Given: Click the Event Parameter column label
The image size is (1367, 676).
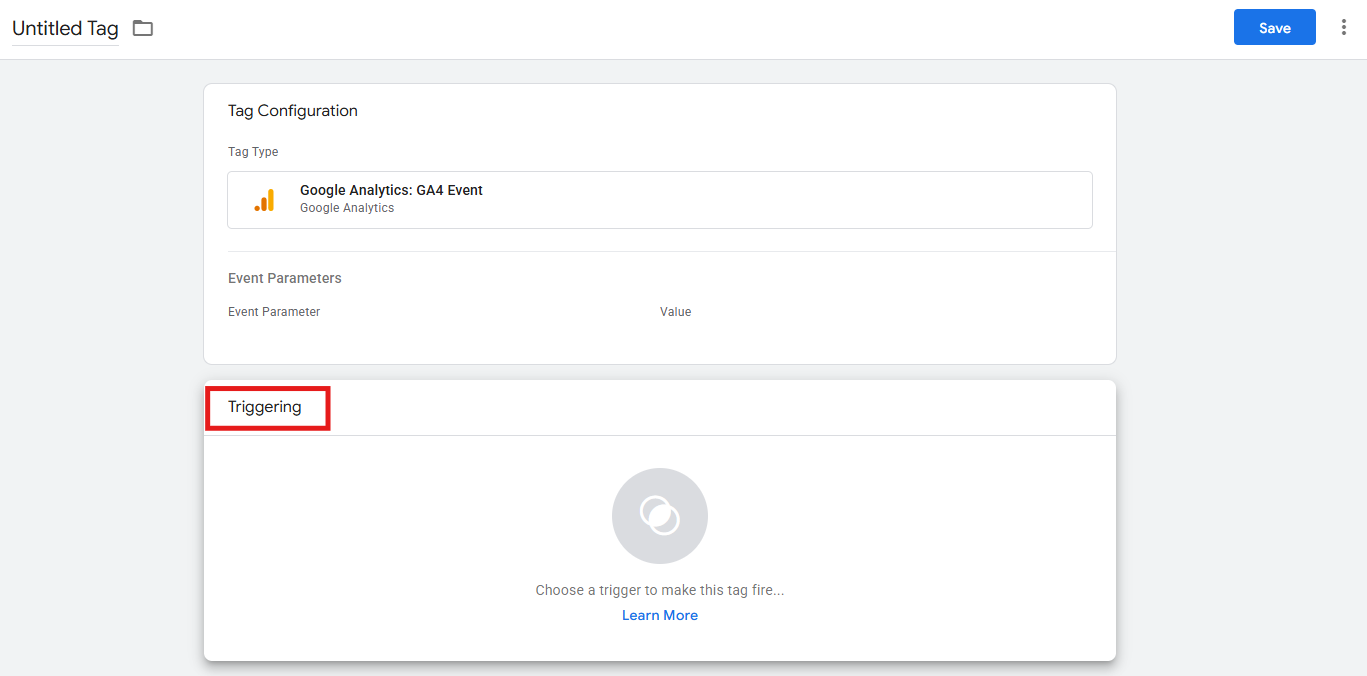Looking at the screenshot, I should [x=274, y=312].
